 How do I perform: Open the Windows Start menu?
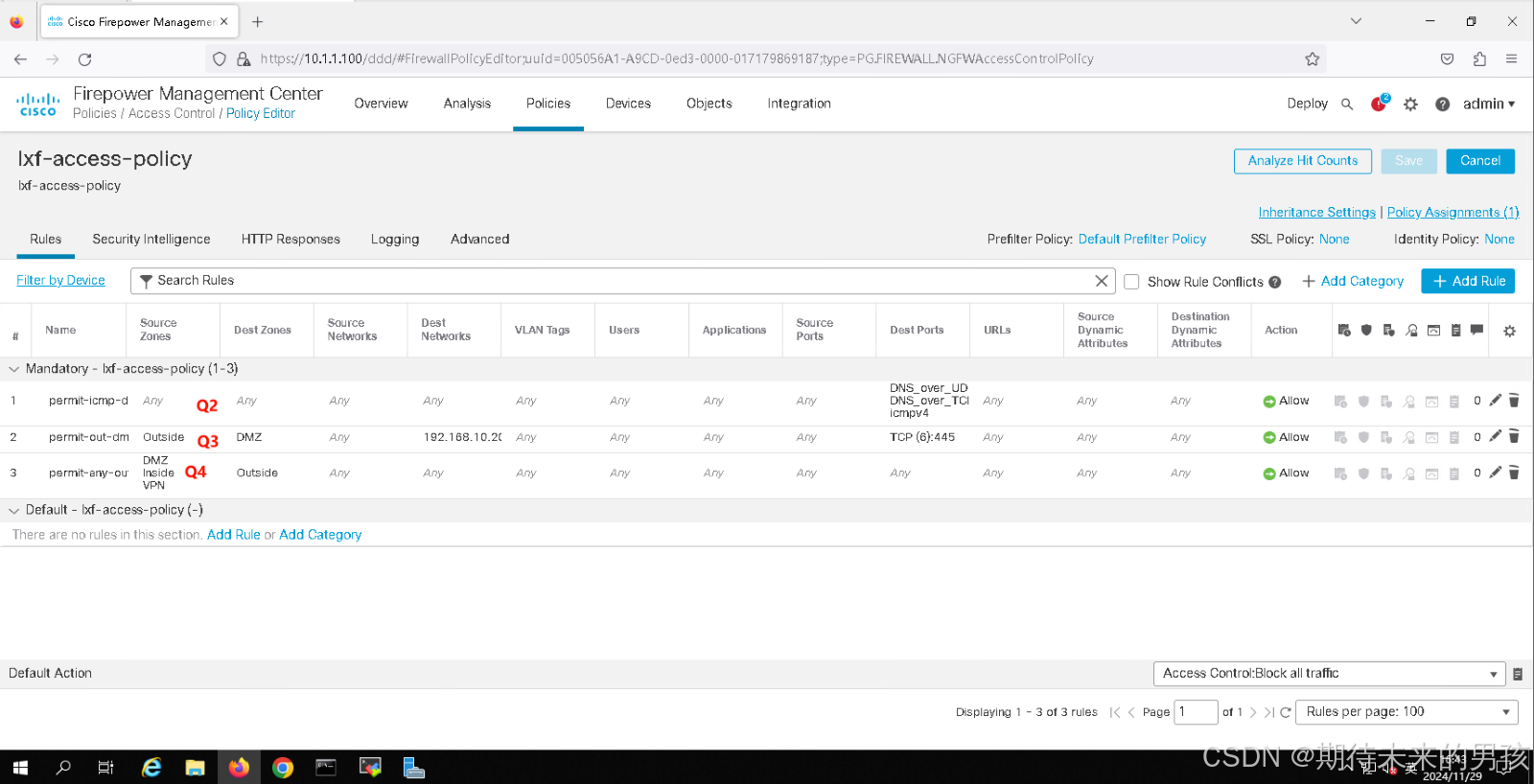point(20,768)
